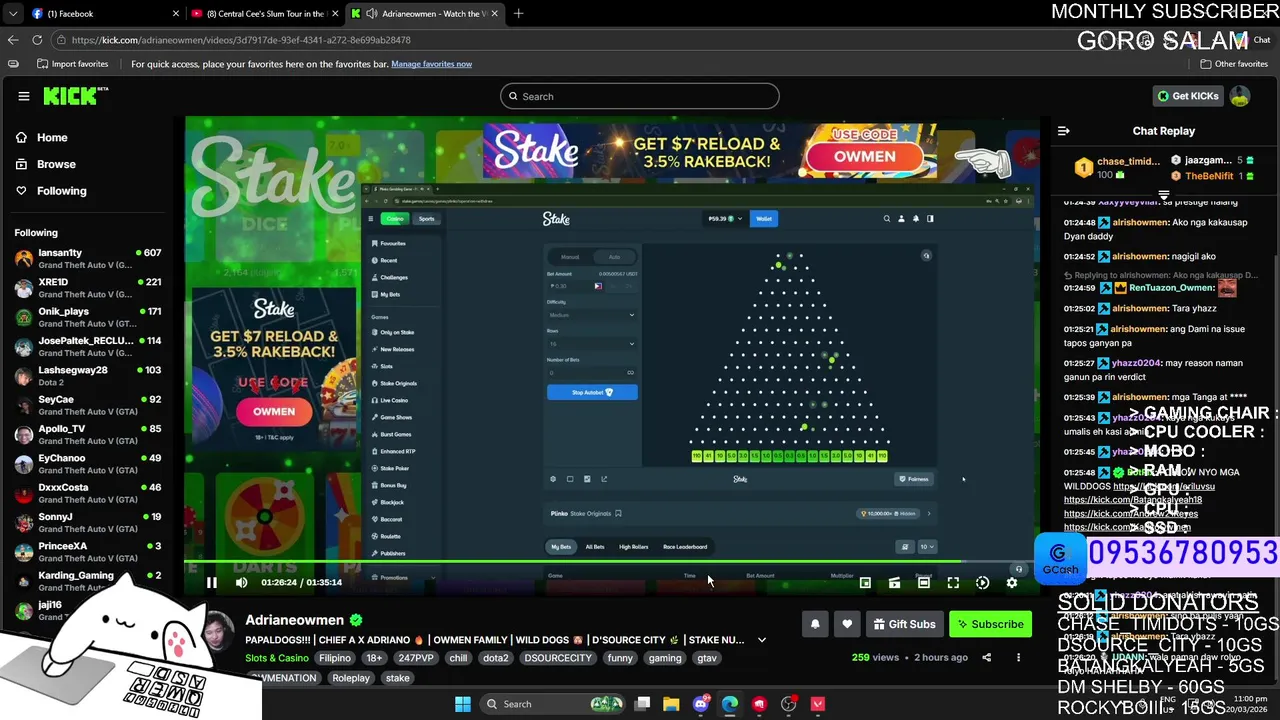The image size is (1280, 720).
Task: Open video player settings gear
Action: 1012,583
